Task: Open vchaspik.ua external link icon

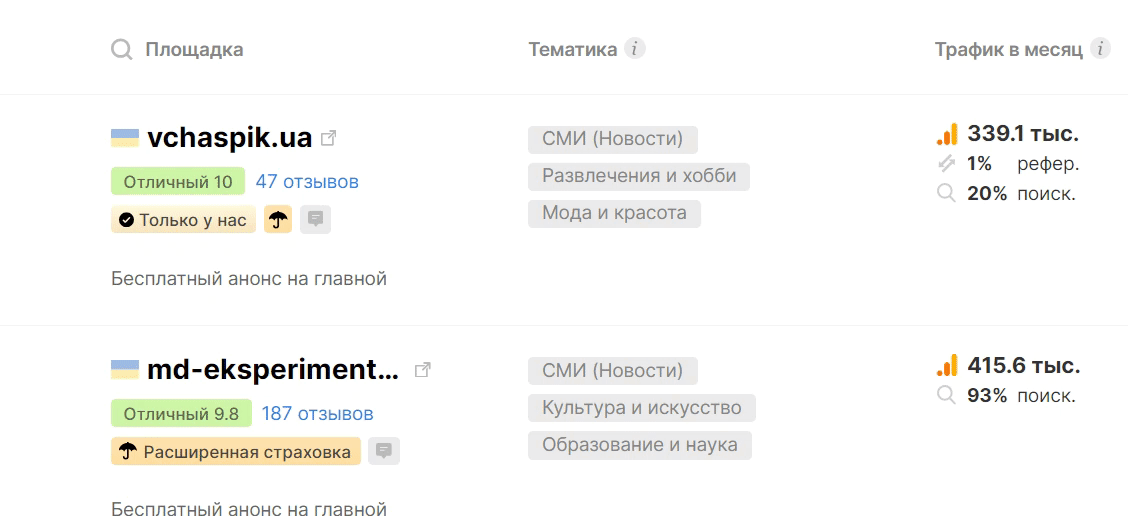Action: tap(328, 138)
